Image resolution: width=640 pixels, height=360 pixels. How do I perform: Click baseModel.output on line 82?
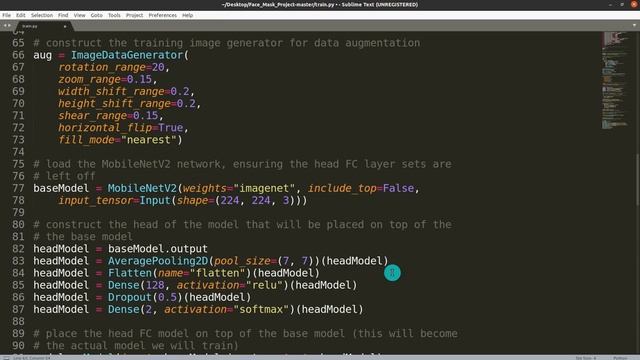tap(158, 249)
